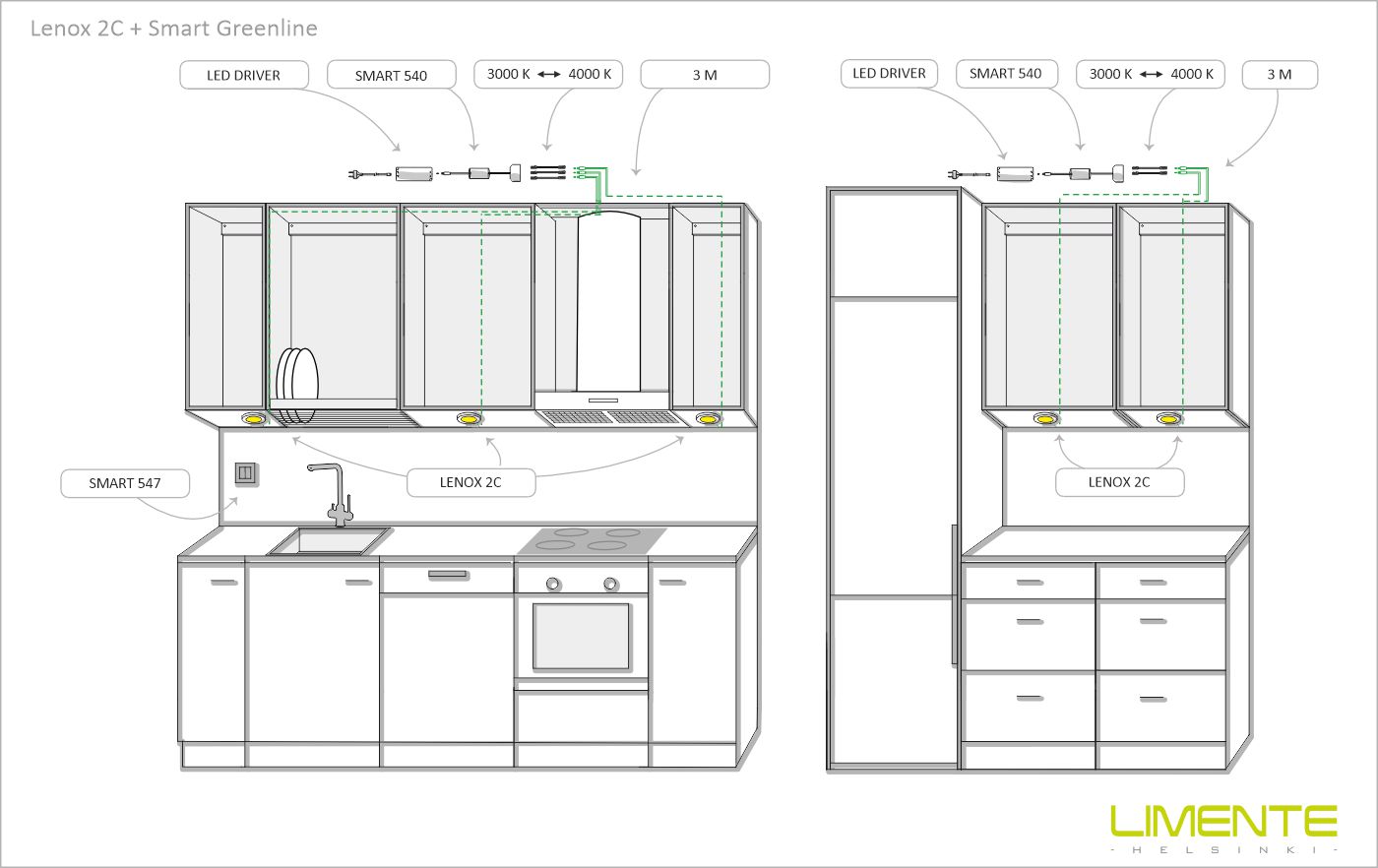Viewport: 1378px width, 868px height.
Task: Click the arched range hood chimney
Action: click(x=609, y=302)
